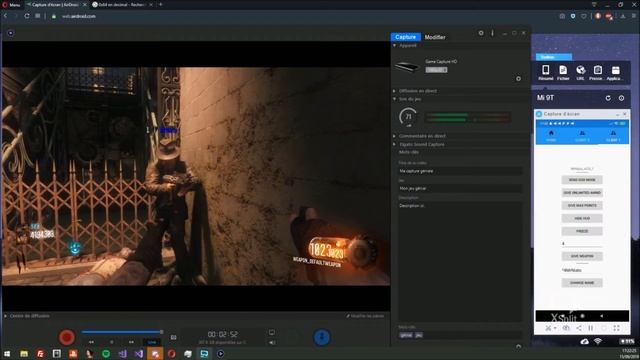The image size is (640, 360).
Task: Enter fullscreen in AirDroid screen mirror
Action: pos(616,328)
